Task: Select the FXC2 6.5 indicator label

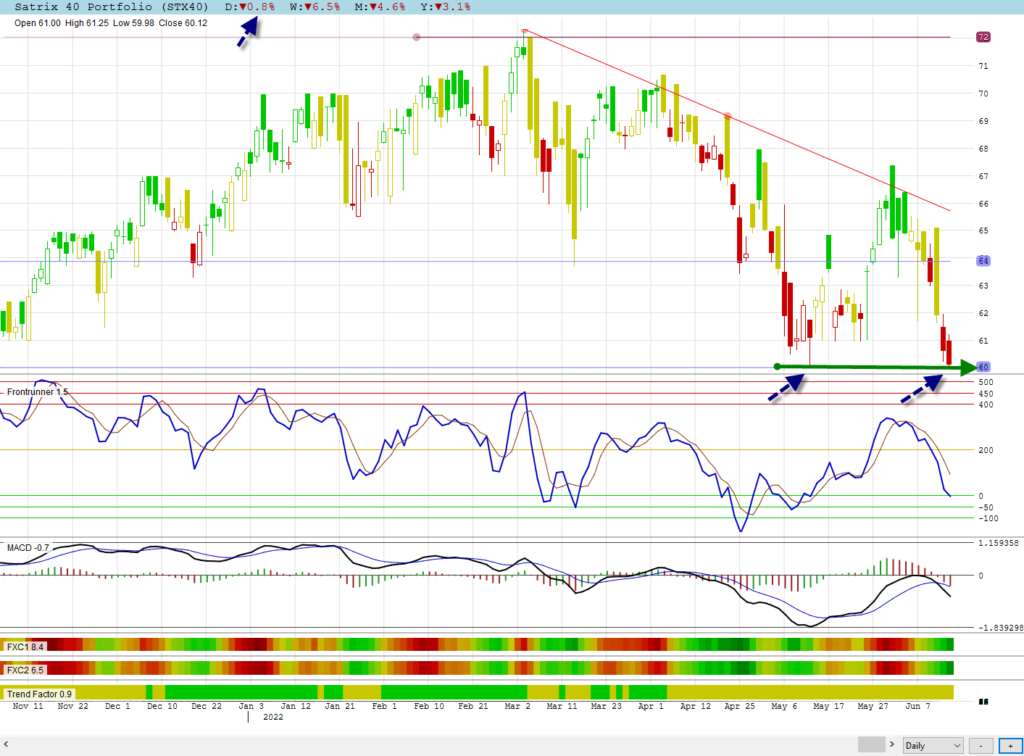Action: 25,670
